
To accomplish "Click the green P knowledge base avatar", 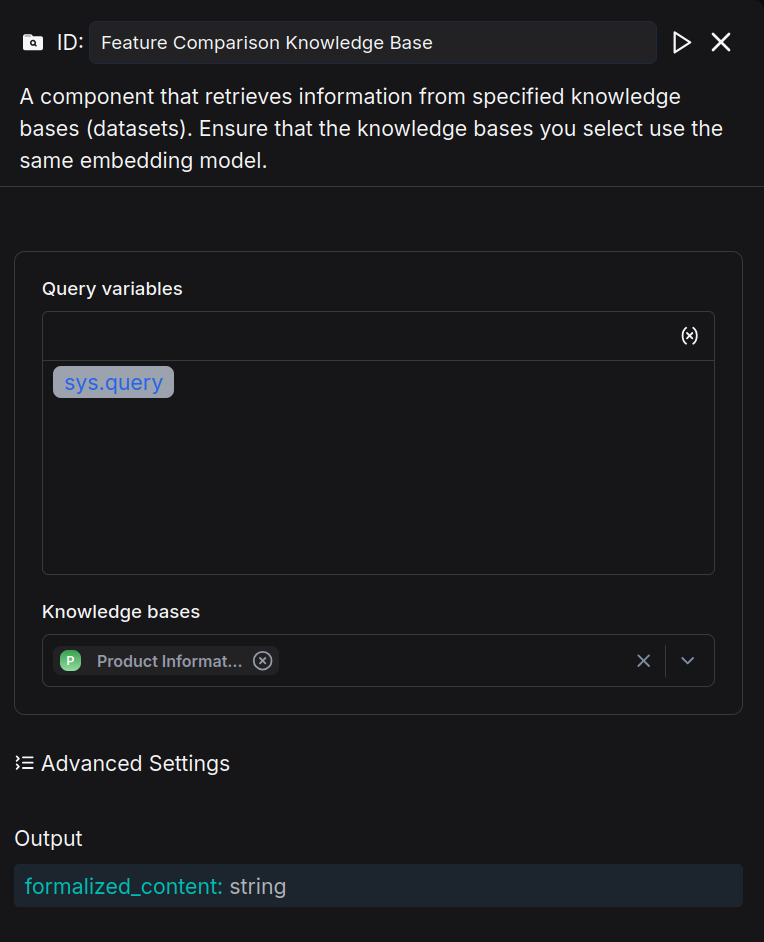I will point(70,661).
